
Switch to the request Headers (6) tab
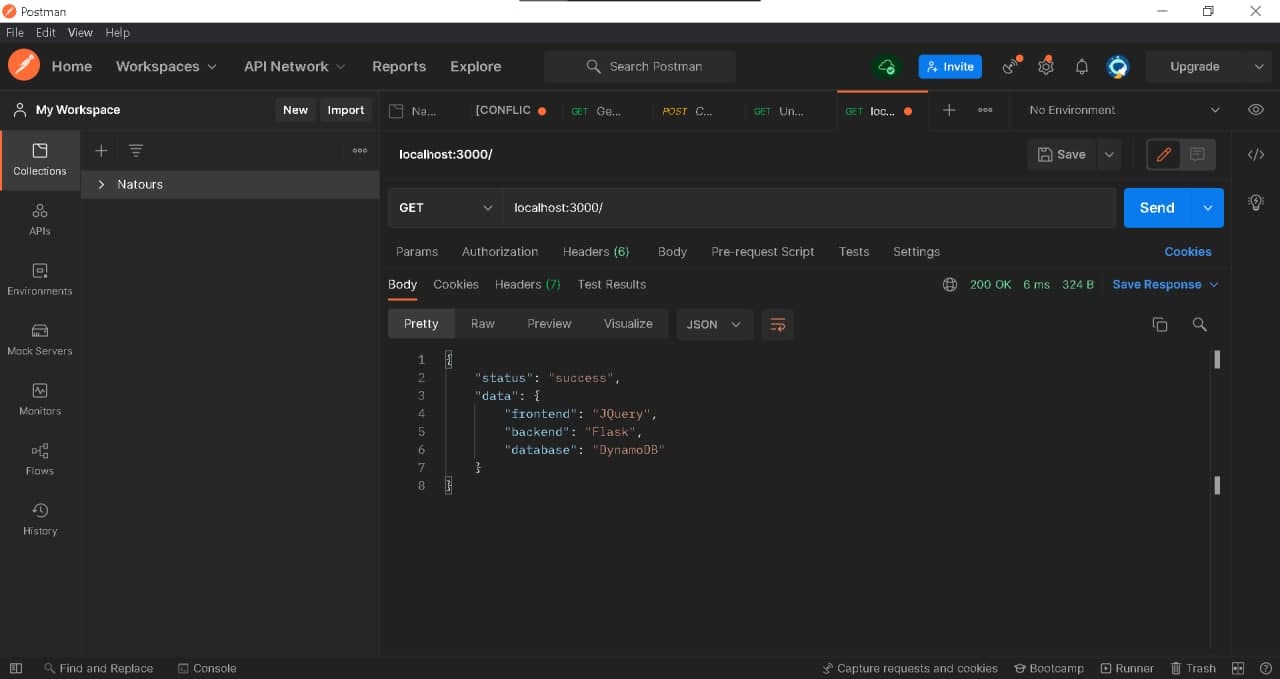click(596, 252)
